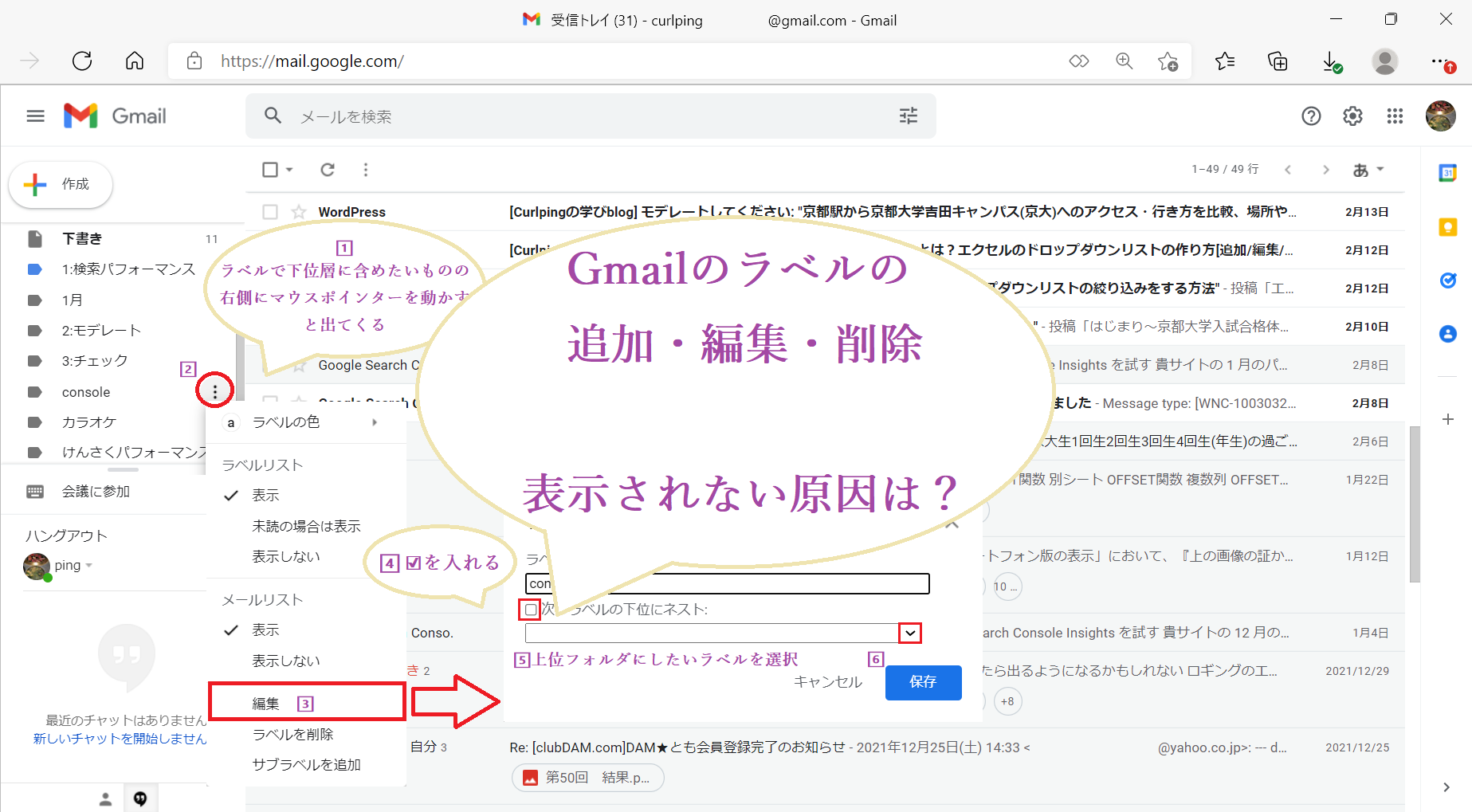The width and height of the screenshot is (1472, 812).
Task: Open search options filter icon in search bar
Action: (907, 116)
